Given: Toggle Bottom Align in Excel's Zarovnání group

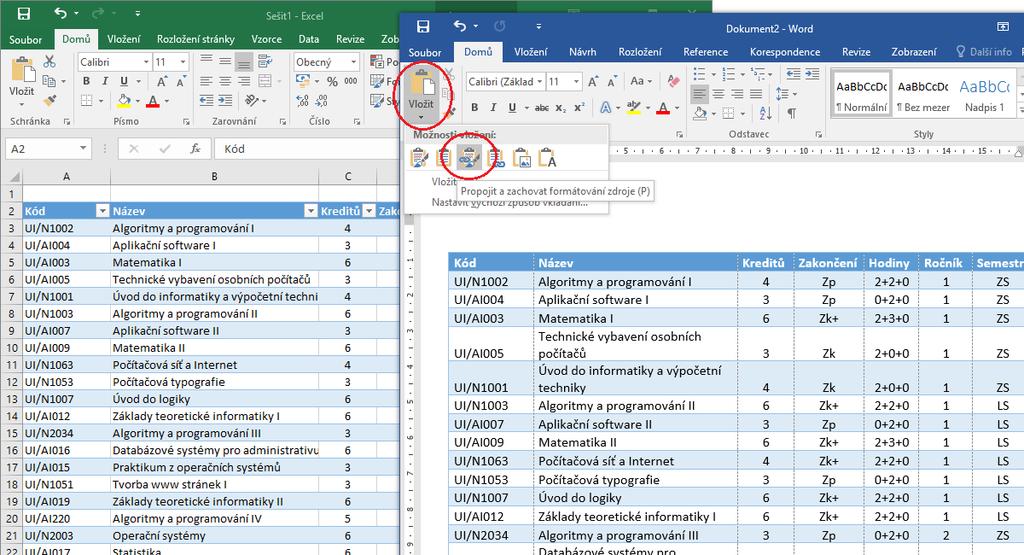Looking at the screenshot, I should (x=244, y=62).
